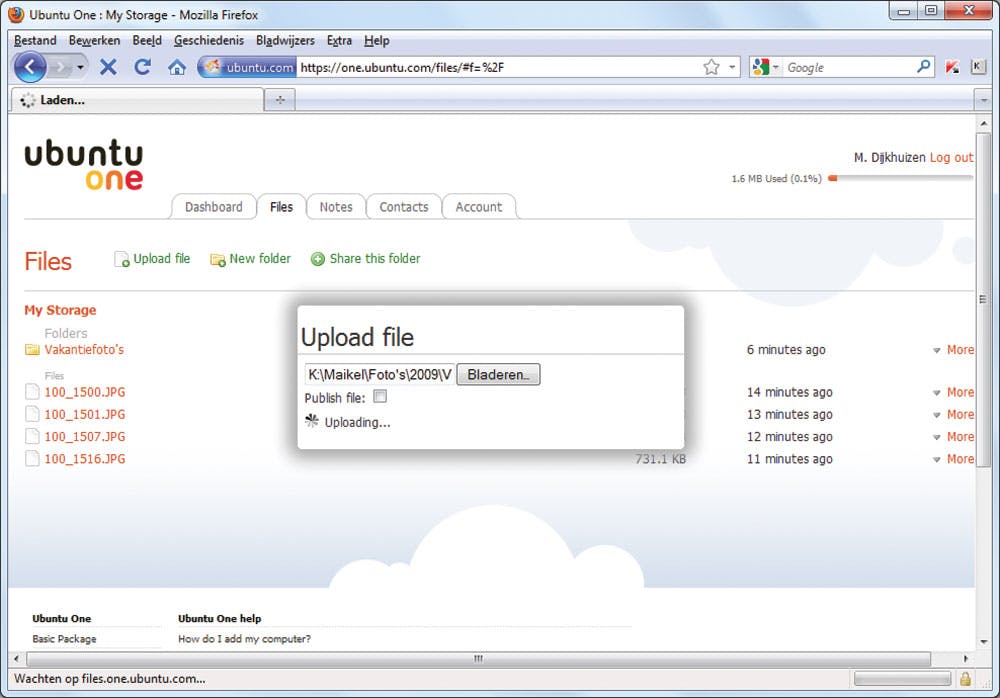Viewport: 1000px width, 698px height.
Task: Open file 100_1500.JPG
Action: tap(85, 392)
